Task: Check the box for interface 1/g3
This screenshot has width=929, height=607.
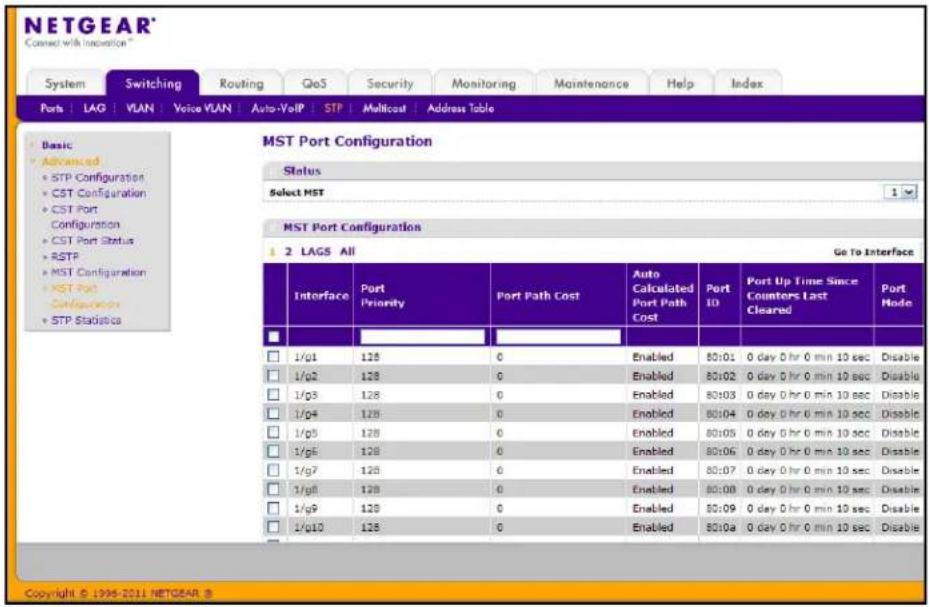Action: coord(273,395)
